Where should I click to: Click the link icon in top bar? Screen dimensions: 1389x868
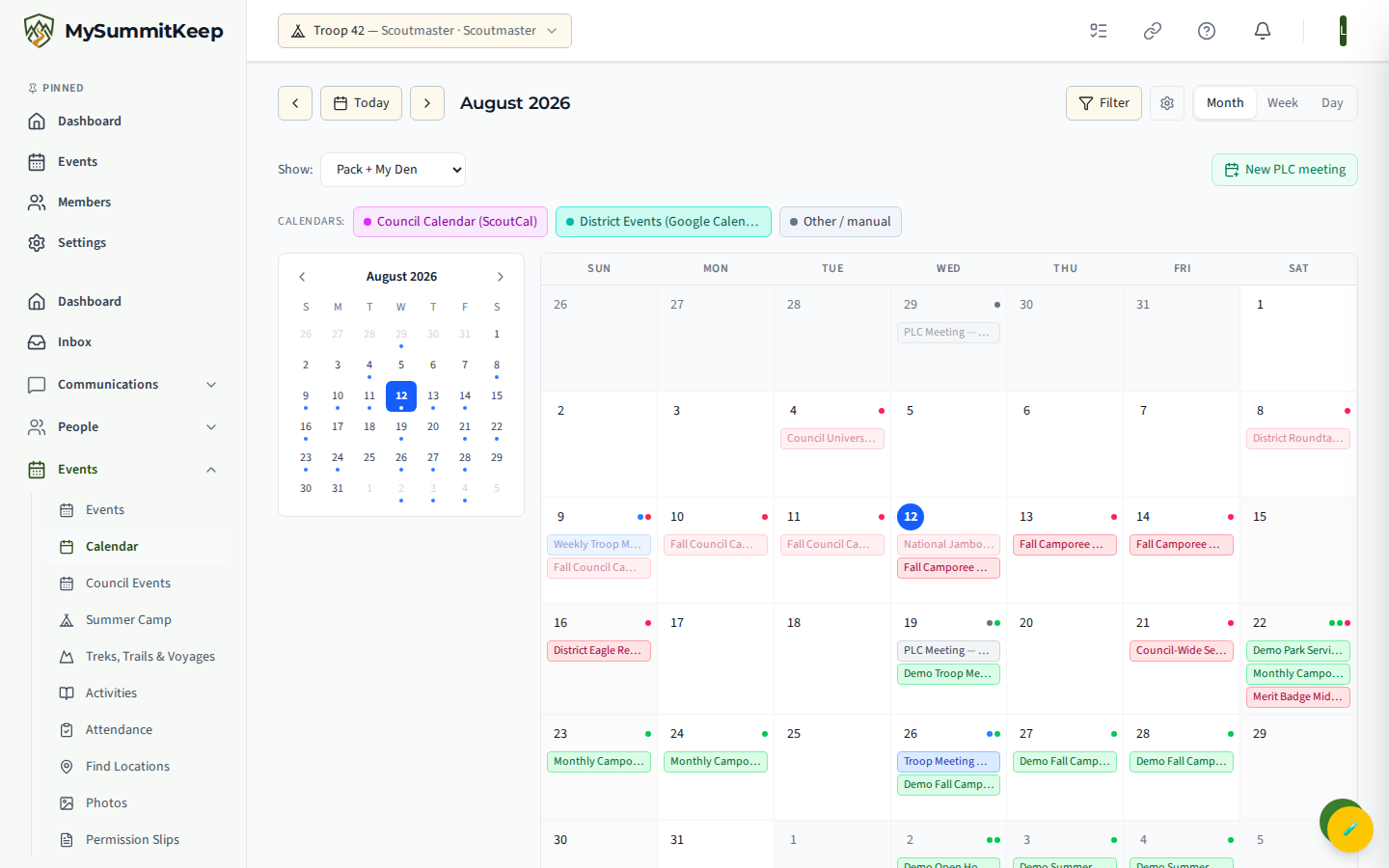1153,31
